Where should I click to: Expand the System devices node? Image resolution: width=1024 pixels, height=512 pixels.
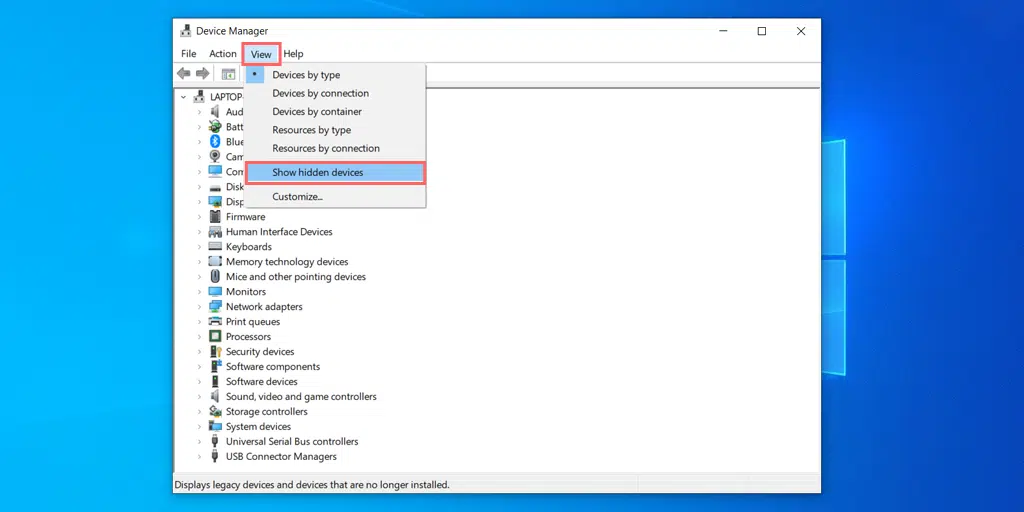coord(200,427)
